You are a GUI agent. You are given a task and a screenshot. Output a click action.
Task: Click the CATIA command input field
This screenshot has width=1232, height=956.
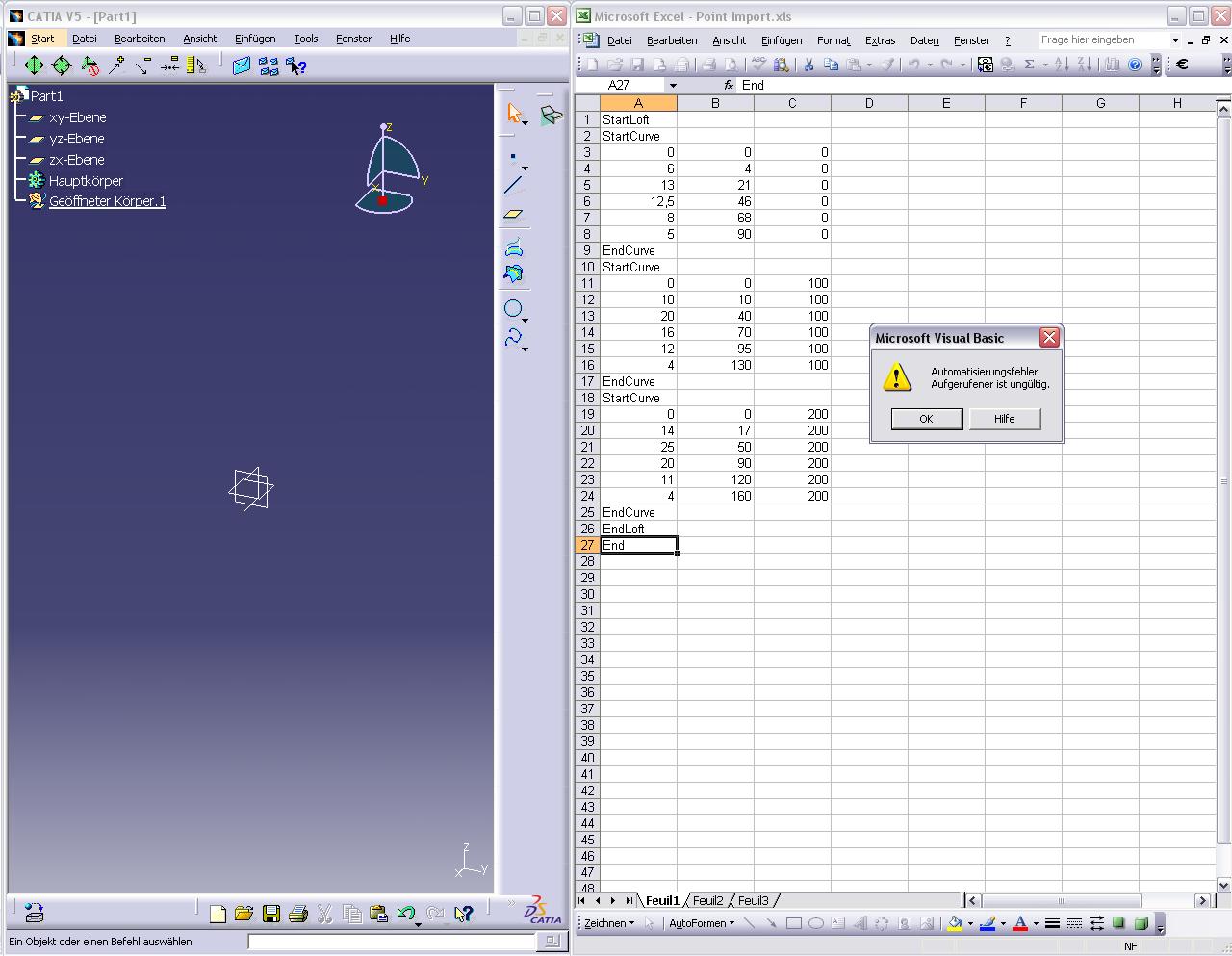[392, 942]
